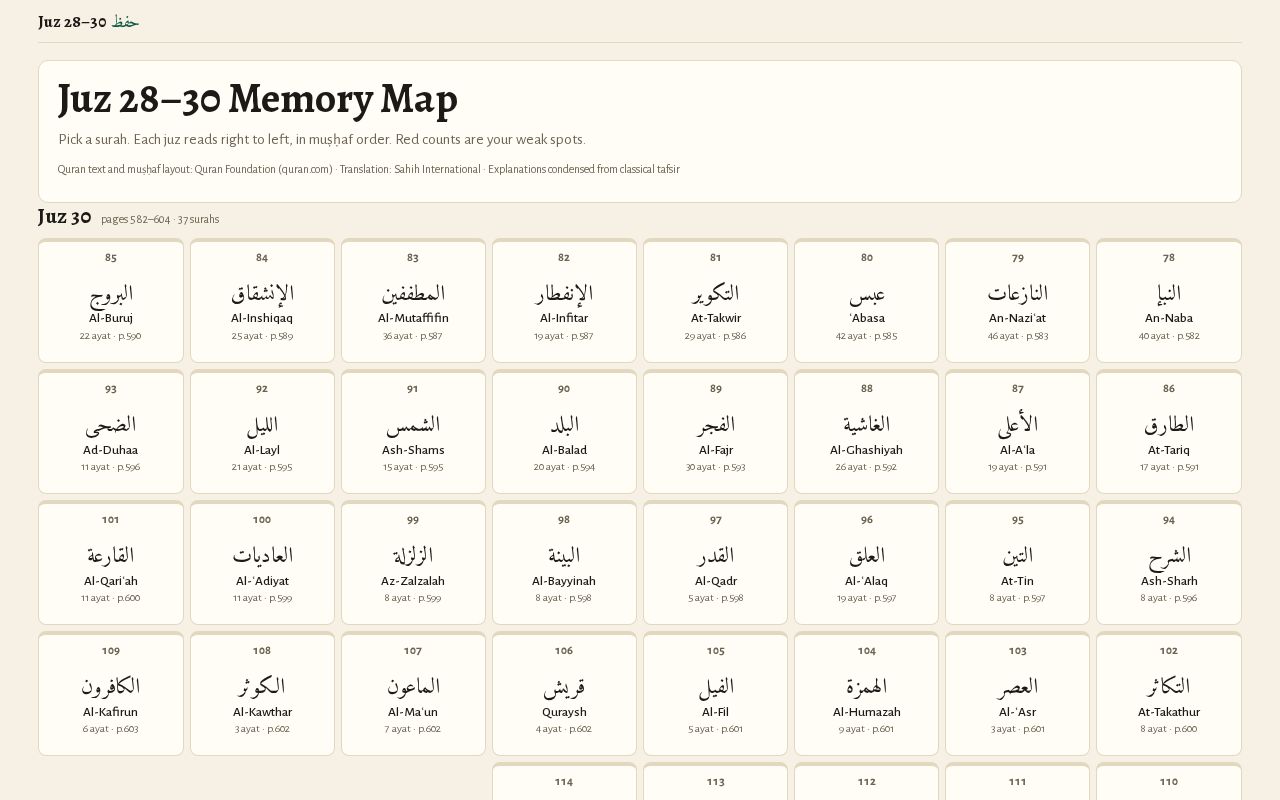Select the At-Tin surah card
The image size is (1280, 800).
(1017, 562)
